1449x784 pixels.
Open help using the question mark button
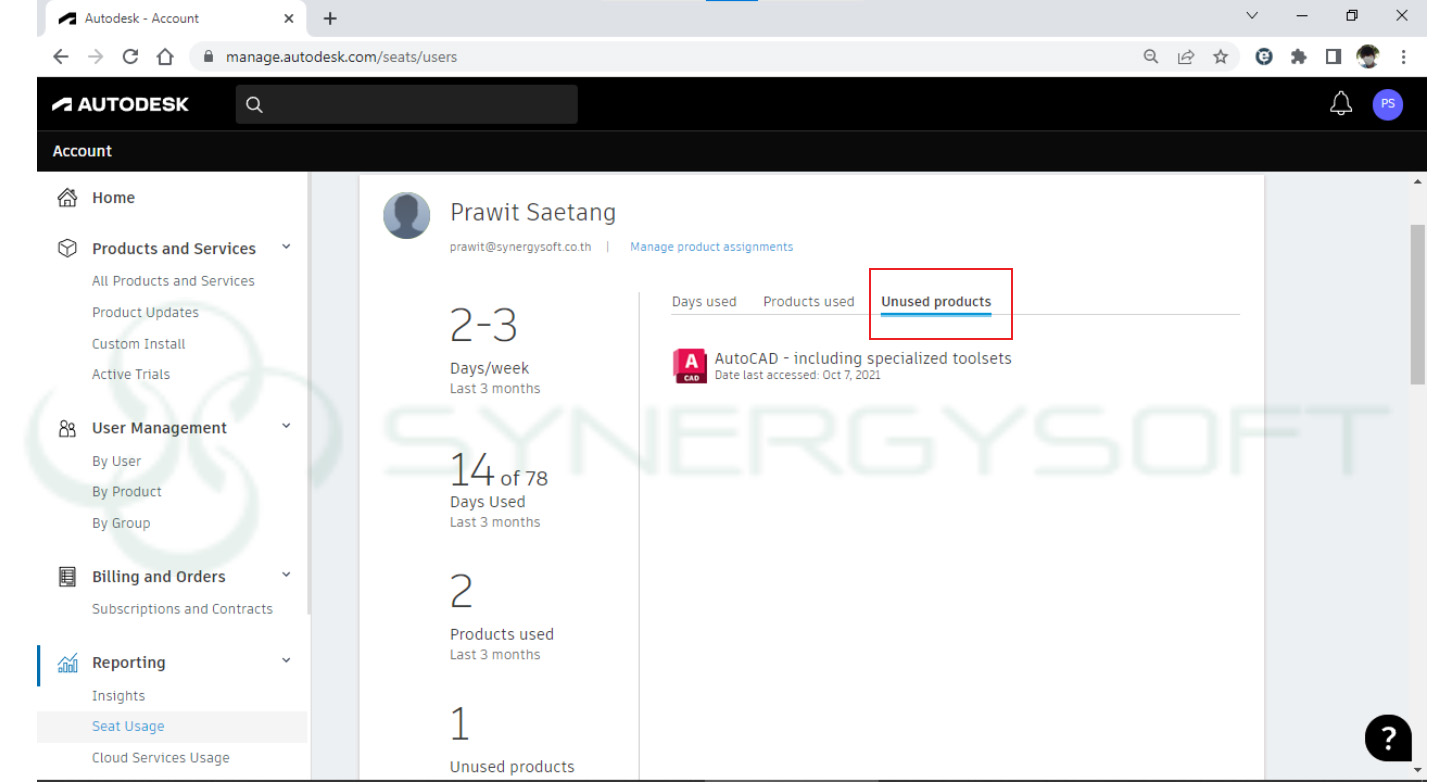coord(1388,738)
